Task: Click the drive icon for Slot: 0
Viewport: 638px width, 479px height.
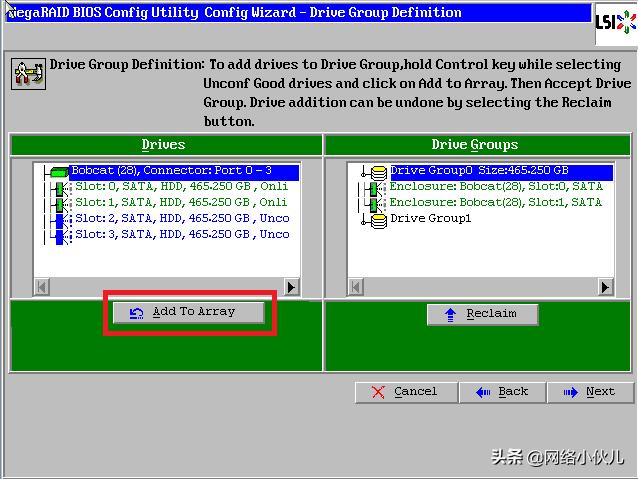Action: (62, 189)
